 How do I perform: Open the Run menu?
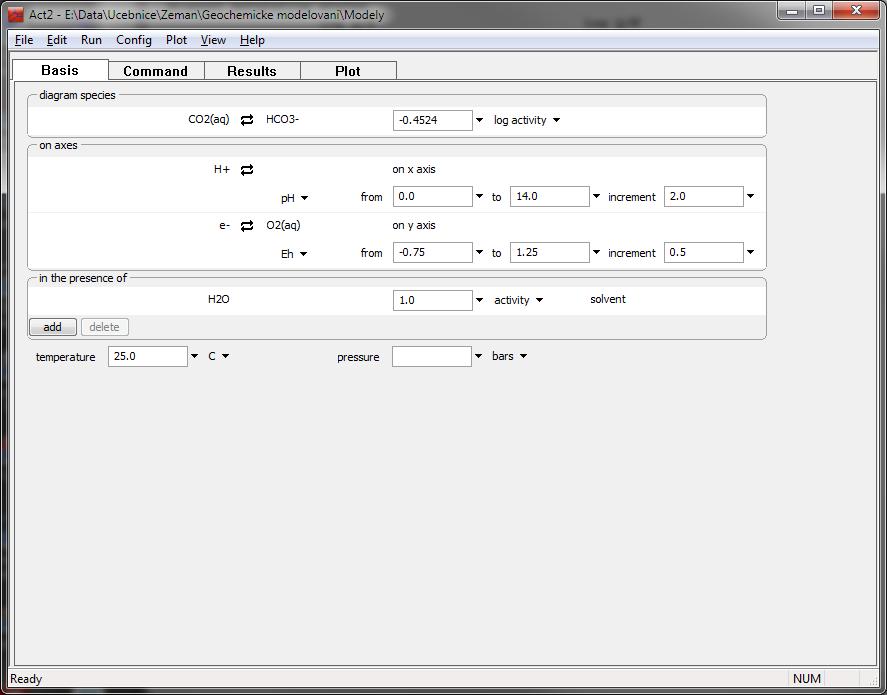point(91,40)
